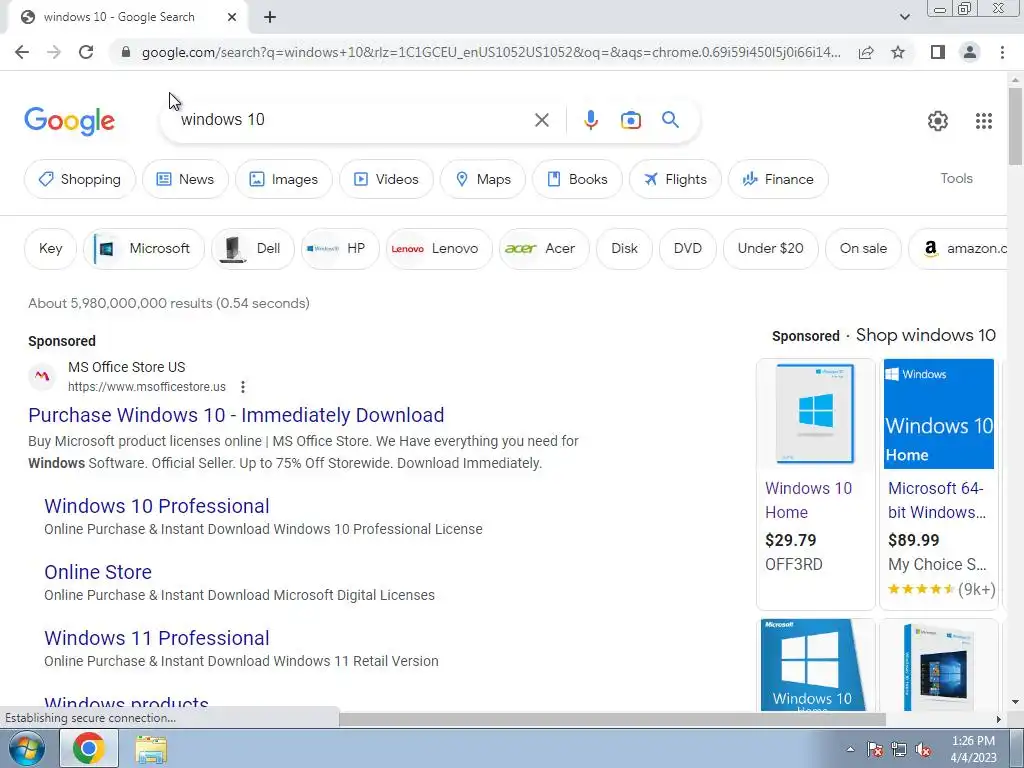Viewport: 1024px width, 768px height.
Task: Click Chrome icon in taskbar
Action: click(89, 748)
